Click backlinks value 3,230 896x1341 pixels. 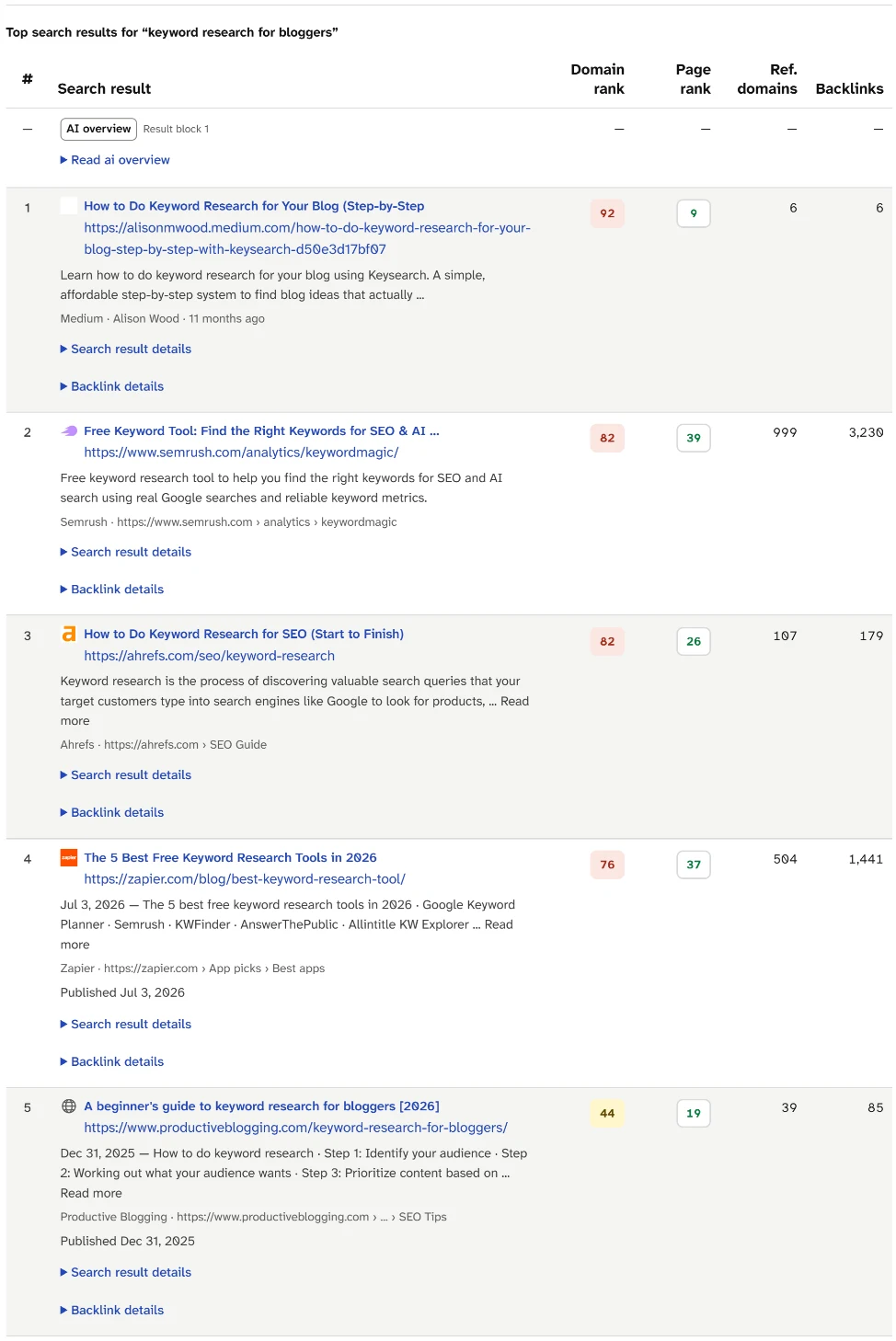[866, 432]
